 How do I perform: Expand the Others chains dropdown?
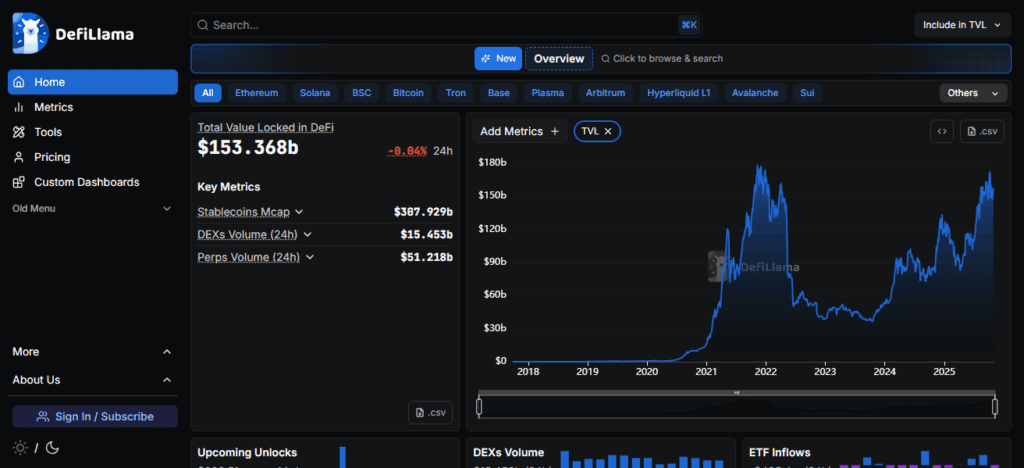point(972,93)
